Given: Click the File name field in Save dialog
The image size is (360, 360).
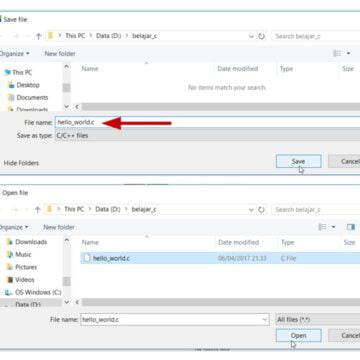Looking at the screenshot, I should (207, 122).
